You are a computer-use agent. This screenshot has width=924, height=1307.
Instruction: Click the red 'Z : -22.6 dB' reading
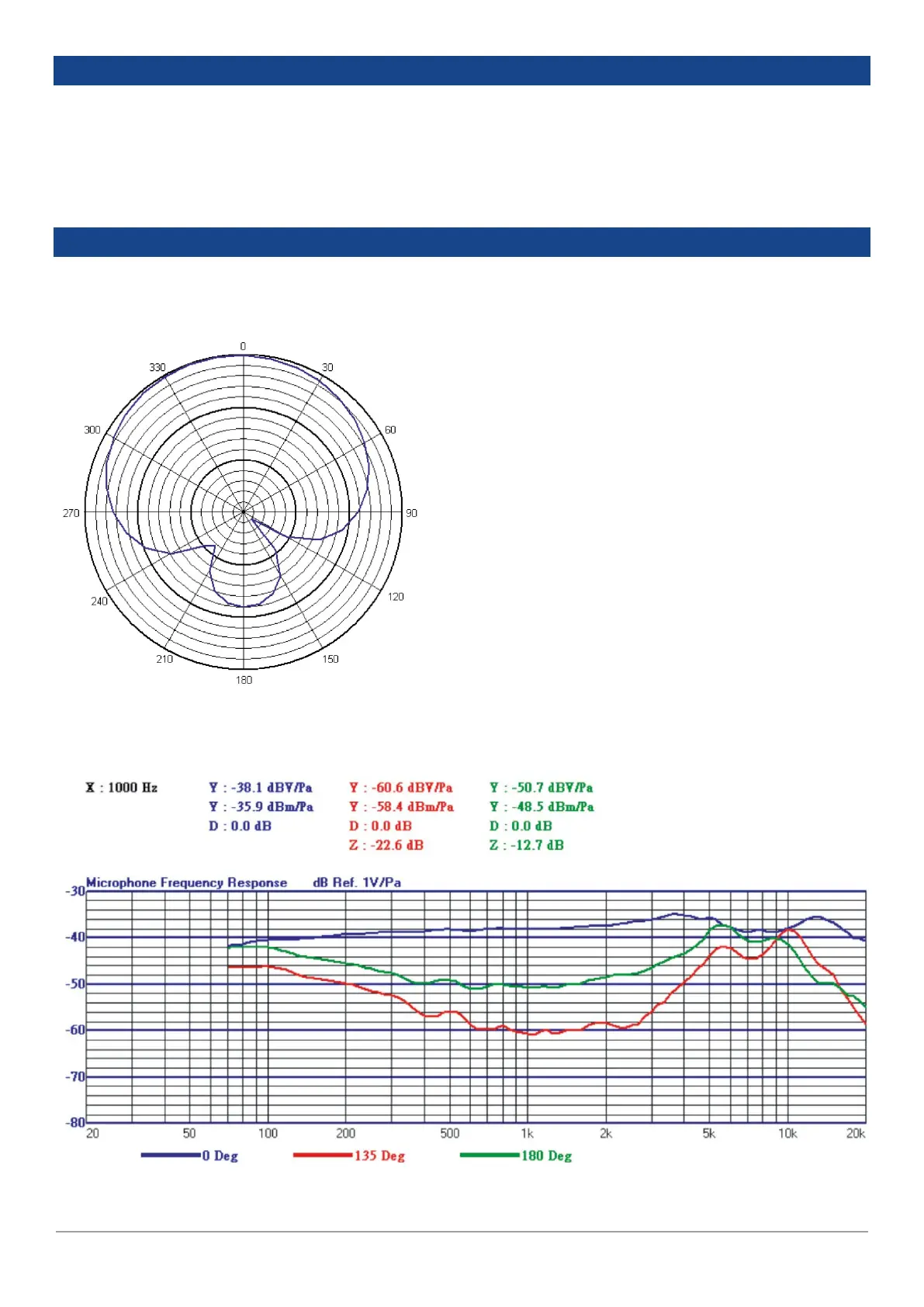coord(386,845)
